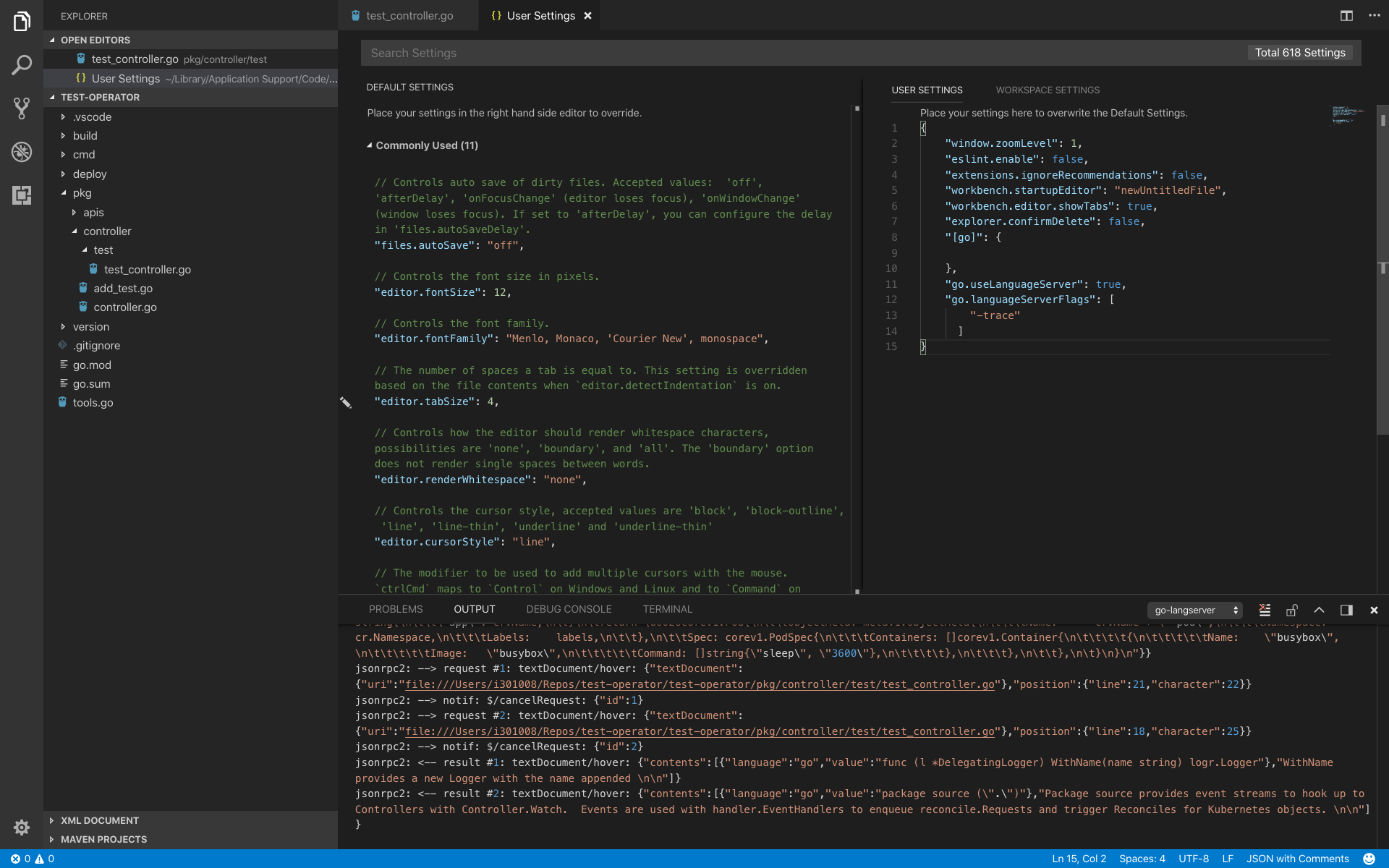
Task: Maximize the panel with chevron-up icon
Action: coord(1319,610)
